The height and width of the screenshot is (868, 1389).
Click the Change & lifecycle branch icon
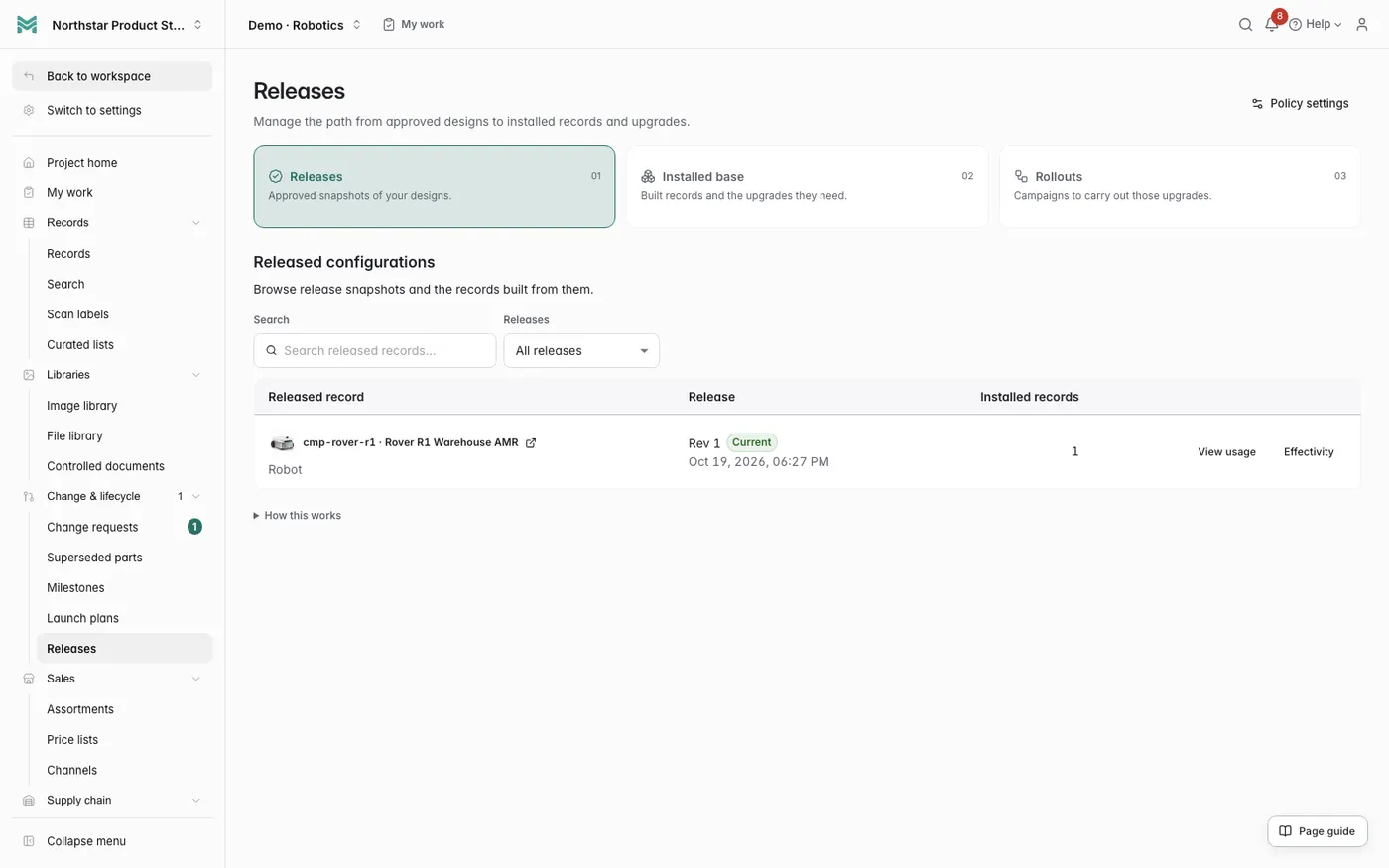(29, 496)
